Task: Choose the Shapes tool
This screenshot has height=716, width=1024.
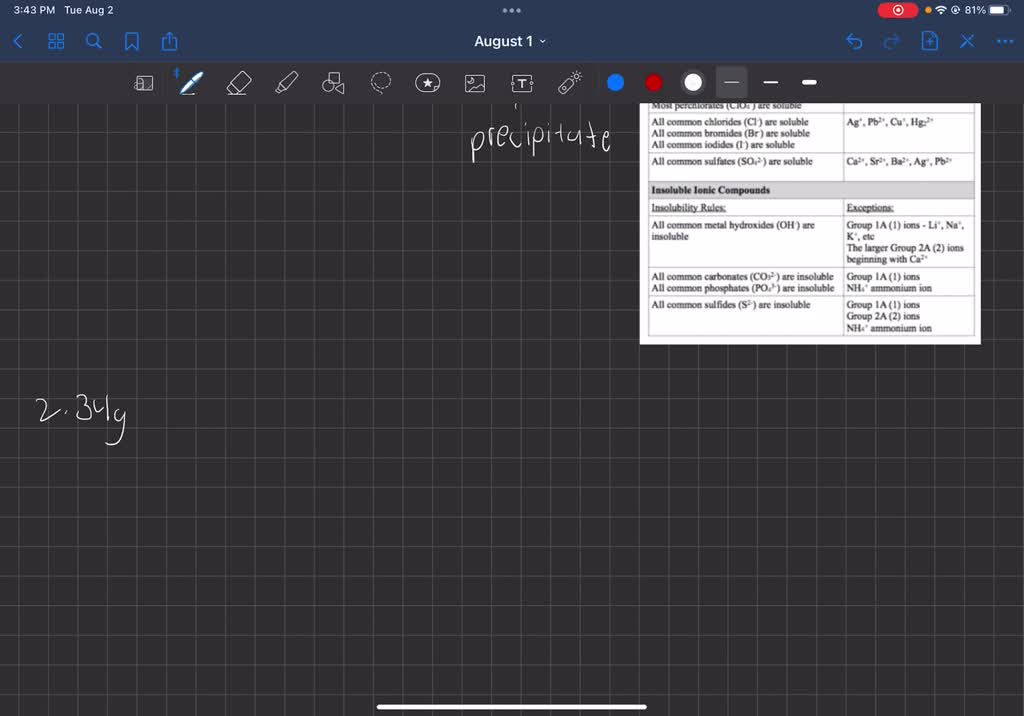Action: point(333,83)
